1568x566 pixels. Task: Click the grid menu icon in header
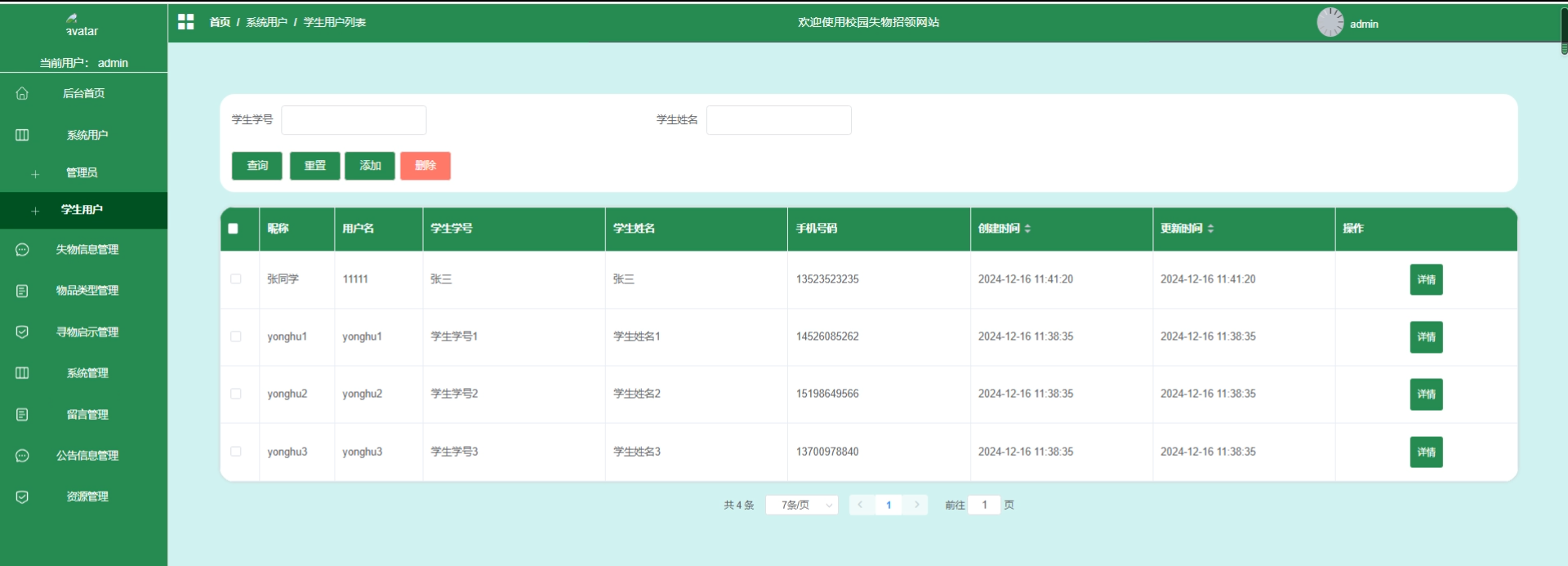click(186, 22)
